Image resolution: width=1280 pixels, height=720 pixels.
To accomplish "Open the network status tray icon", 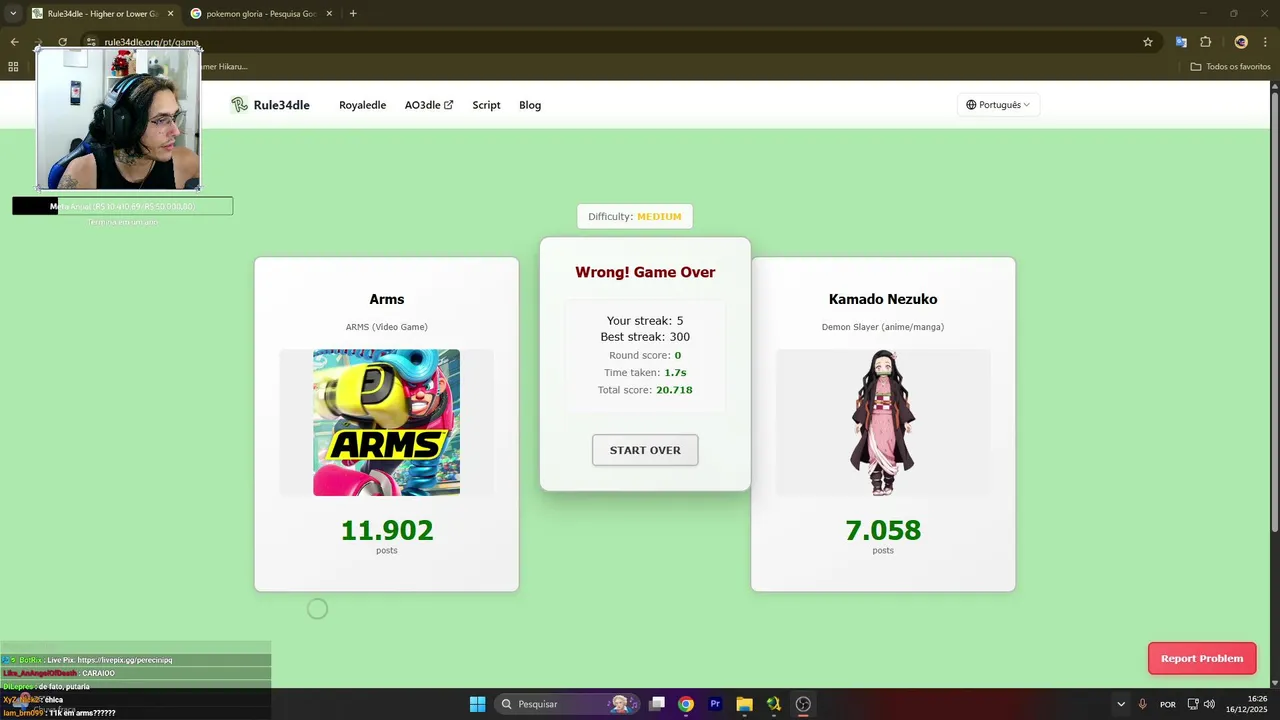I will coord(1193,704).
